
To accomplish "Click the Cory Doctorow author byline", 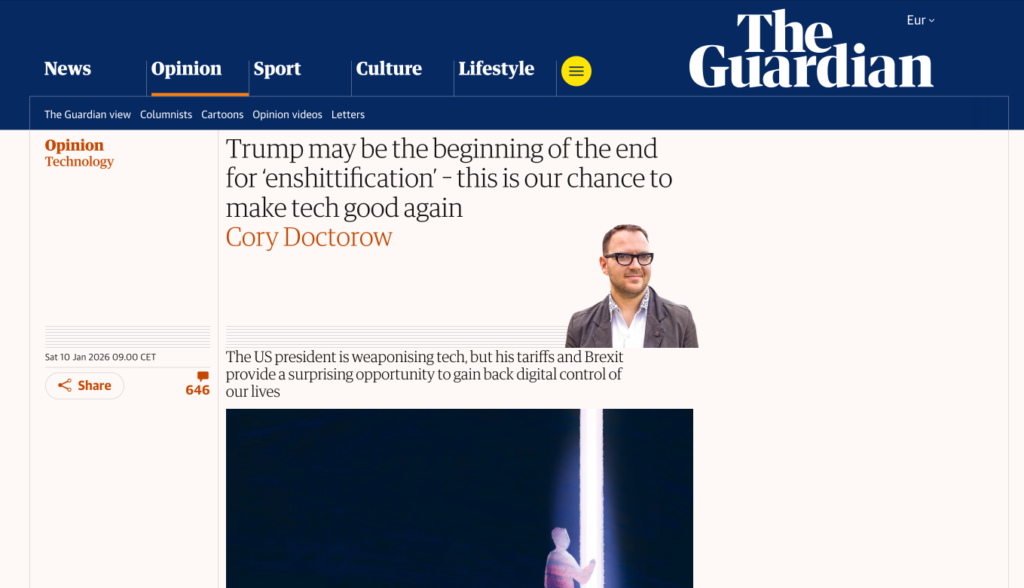I will (309, 237).
